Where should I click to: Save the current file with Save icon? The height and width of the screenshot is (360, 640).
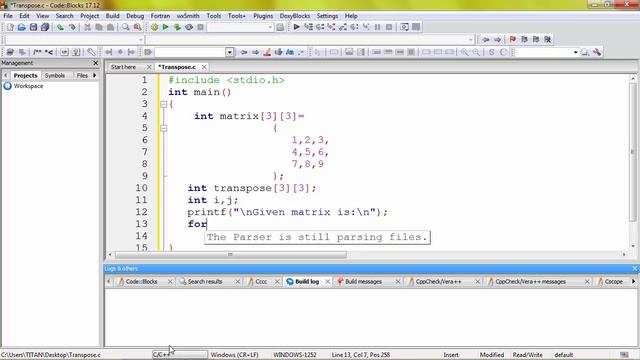(x=33, y=27)
